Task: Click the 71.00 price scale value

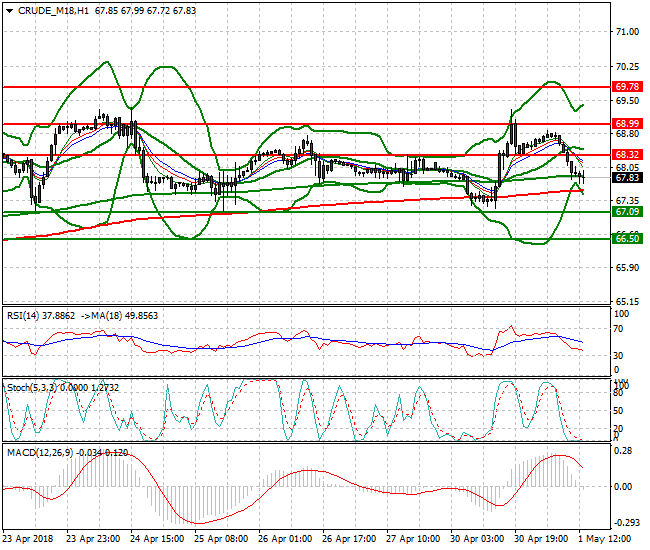Action: (627, 32)
